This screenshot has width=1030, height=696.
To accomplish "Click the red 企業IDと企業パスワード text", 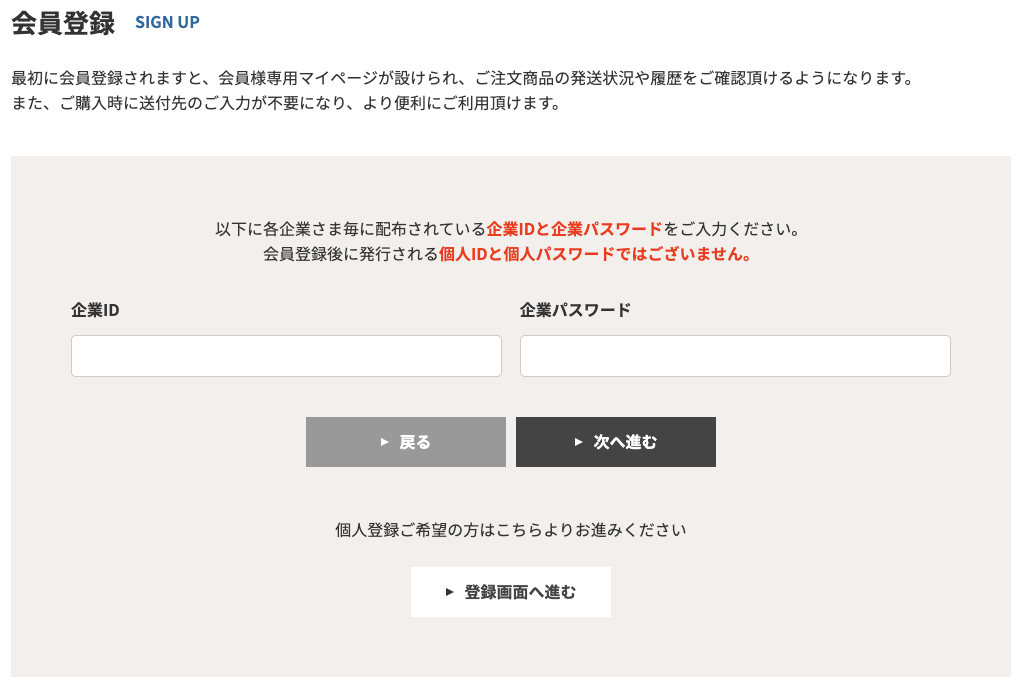I will 574,229.
